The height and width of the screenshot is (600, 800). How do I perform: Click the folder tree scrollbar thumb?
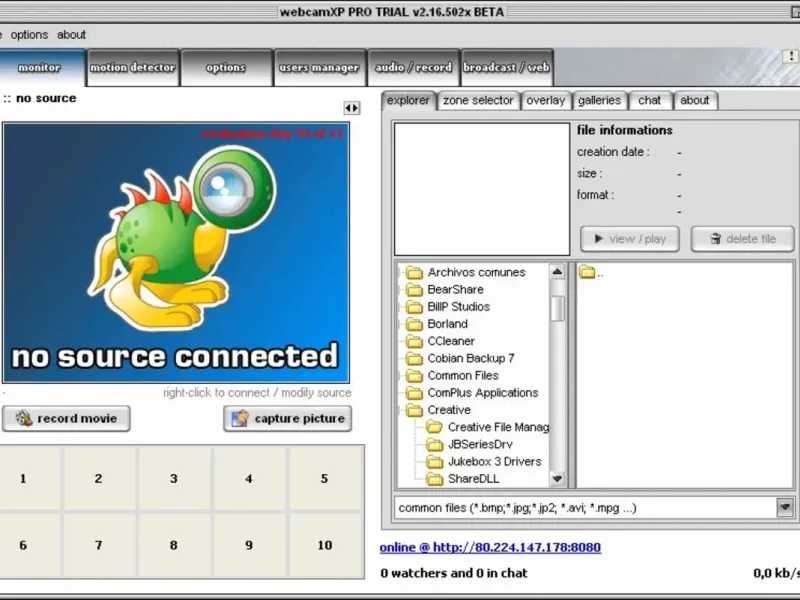(x=558, y=308)
